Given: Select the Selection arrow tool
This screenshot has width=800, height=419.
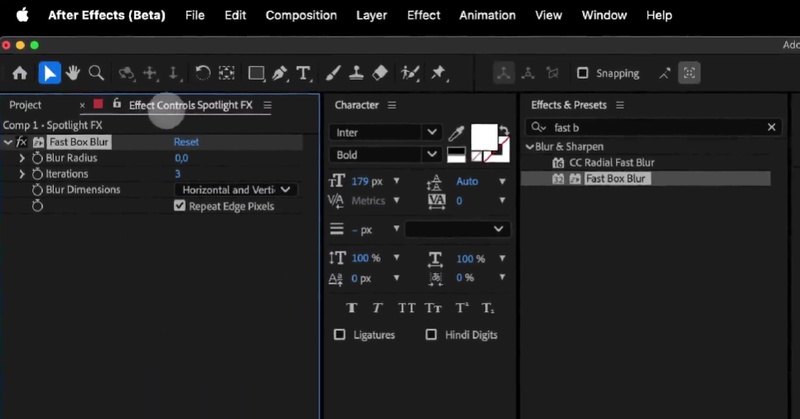Looking at the screenshot, I should click(49, 73).
